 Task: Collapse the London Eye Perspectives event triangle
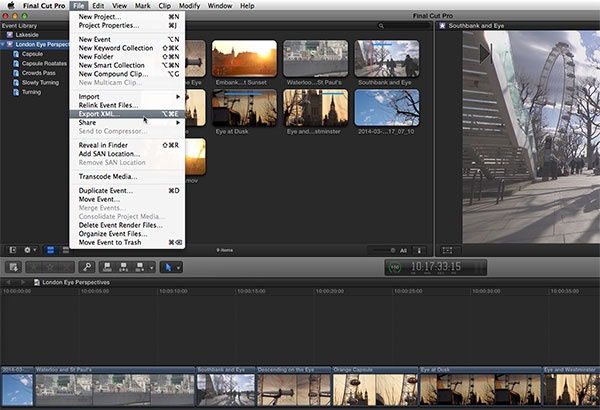pyautogui.click(x=3, y=44)
